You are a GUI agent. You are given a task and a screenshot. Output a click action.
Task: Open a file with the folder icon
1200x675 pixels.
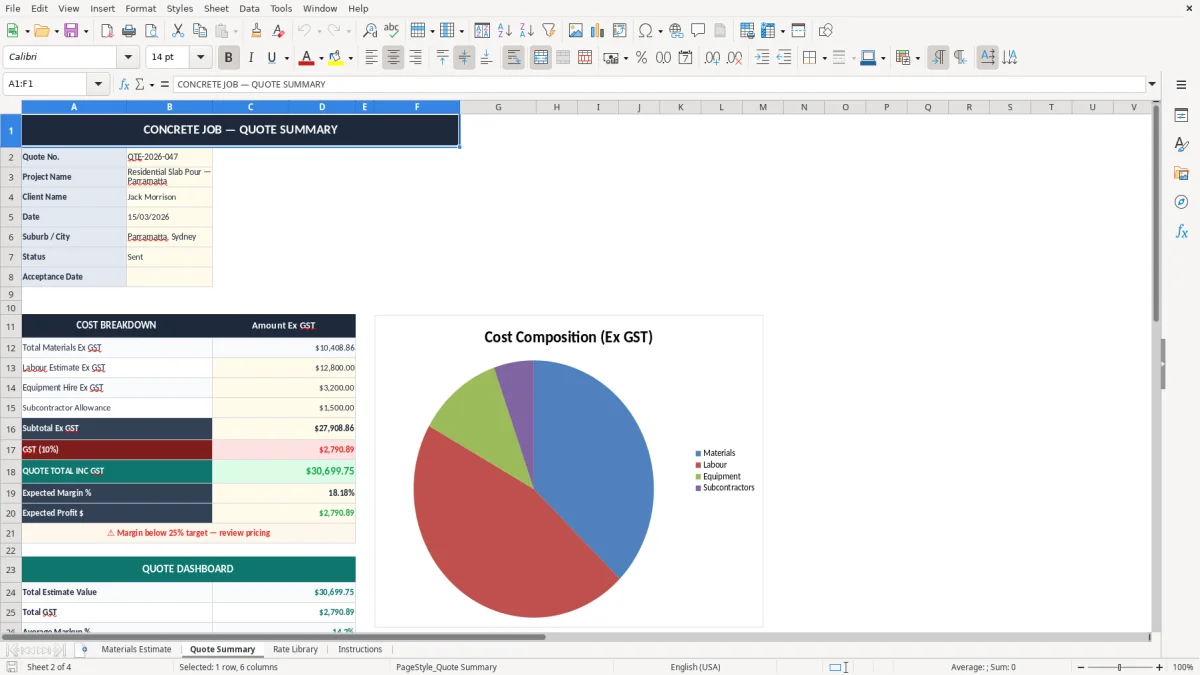(x=40, y=31)
